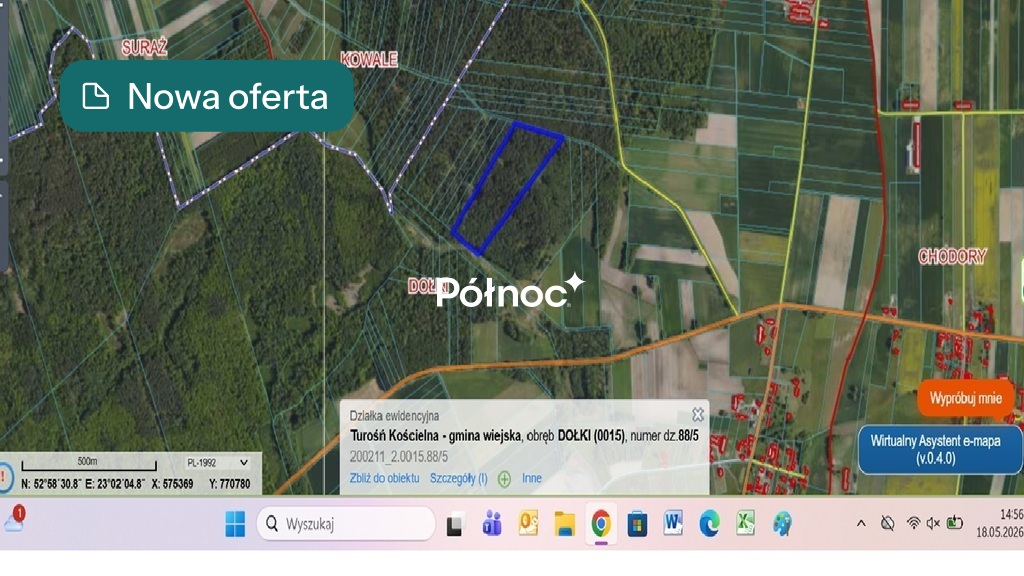Click the crossed-out bell tray icon
1024x576 pixels.
click(x=887, y=523)
